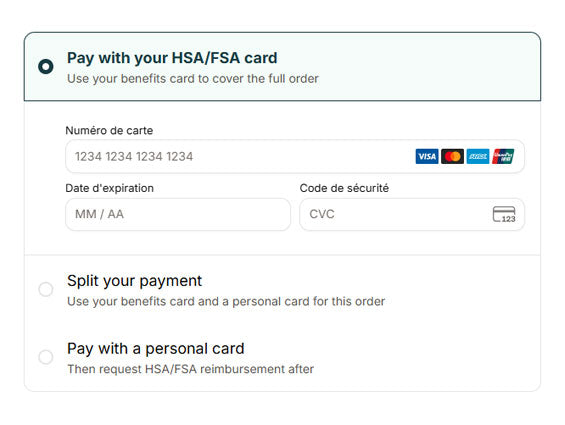Click the Pay with your HSA/FSA card heading
This screenshot has height=425, width=565.
click(x=172, y=58)
